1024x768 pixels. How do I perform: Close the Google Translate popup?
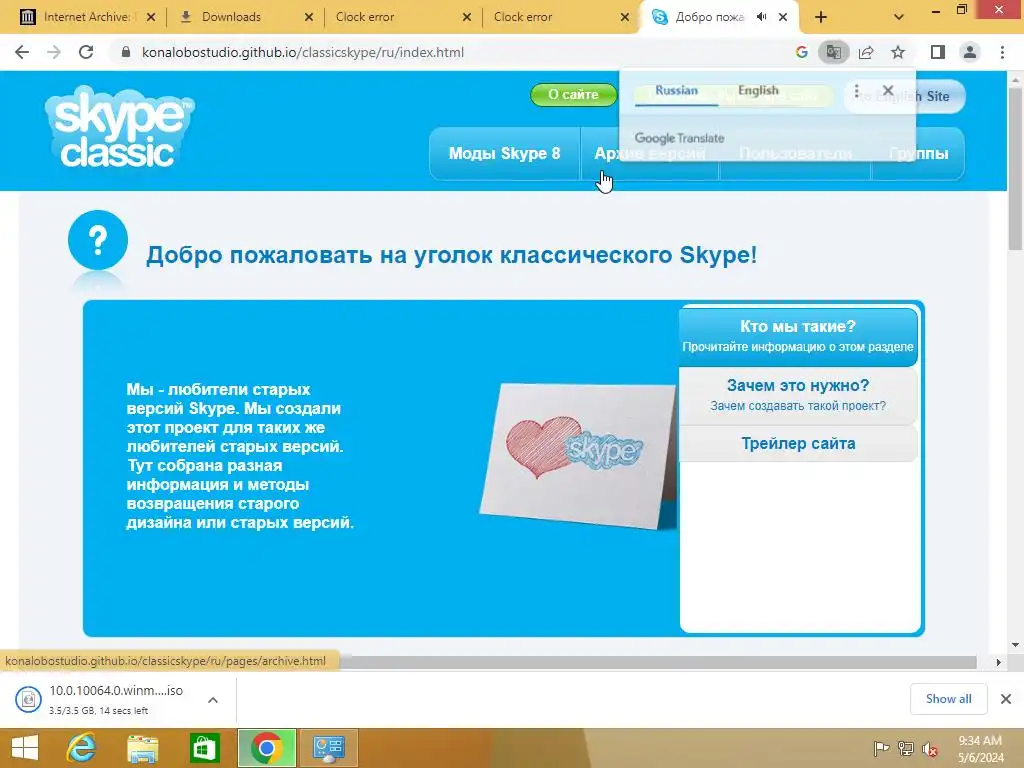coord(888,90)
